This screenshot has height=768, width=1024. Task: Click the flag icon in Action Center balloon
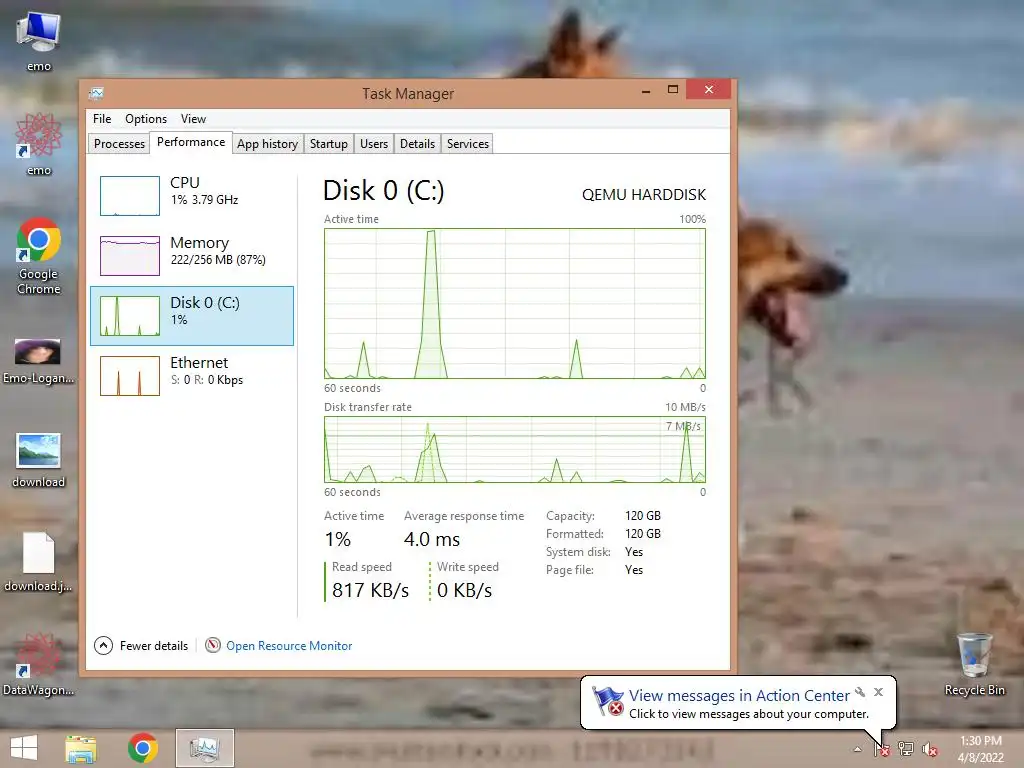click(x=607, y=701)
